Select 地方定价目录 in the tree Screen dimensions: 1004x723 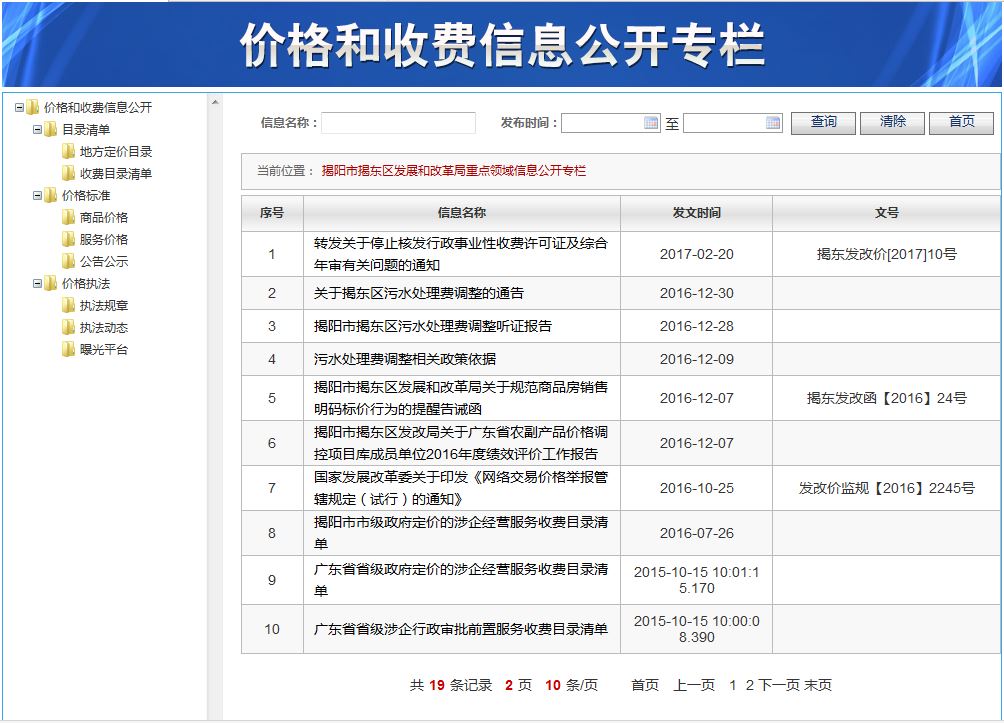[x=116, y=152]
